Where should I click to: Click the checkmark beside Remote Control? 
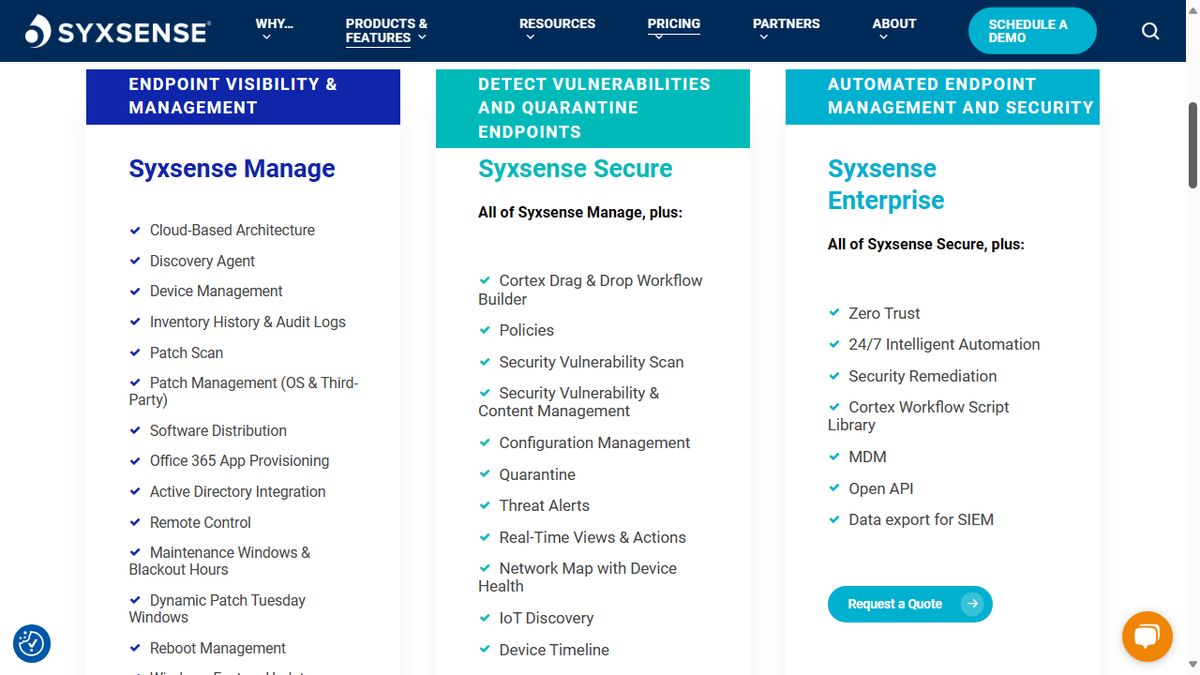(135, 521)
